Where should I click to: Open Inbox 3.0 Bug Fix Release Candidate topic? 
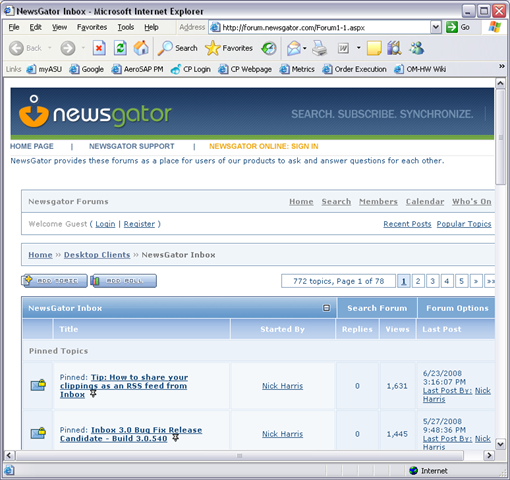coord(131,434)
